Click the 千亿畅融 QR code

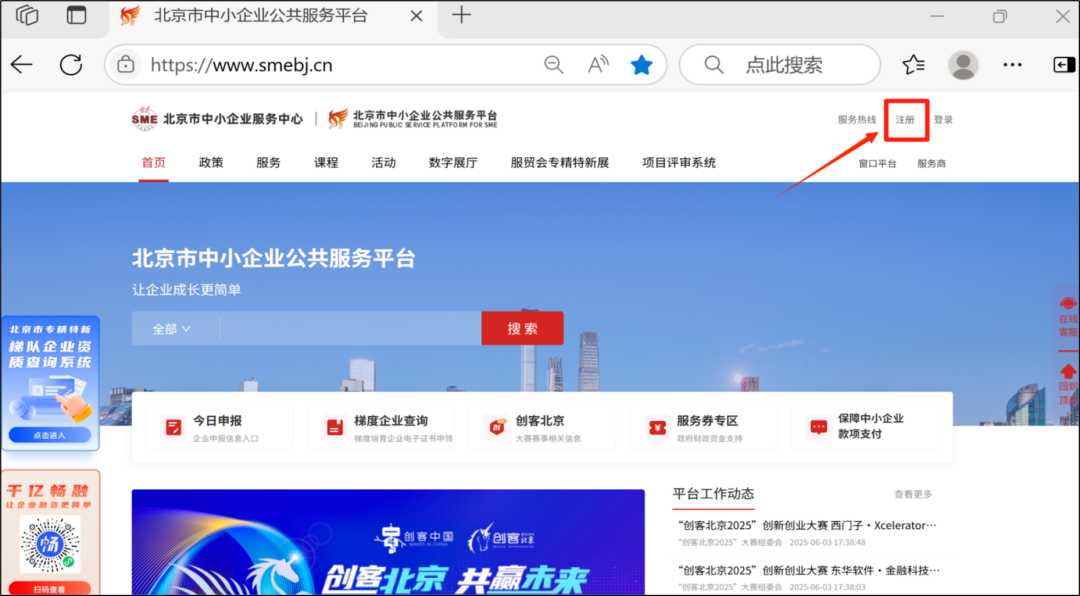coord(50,544)
